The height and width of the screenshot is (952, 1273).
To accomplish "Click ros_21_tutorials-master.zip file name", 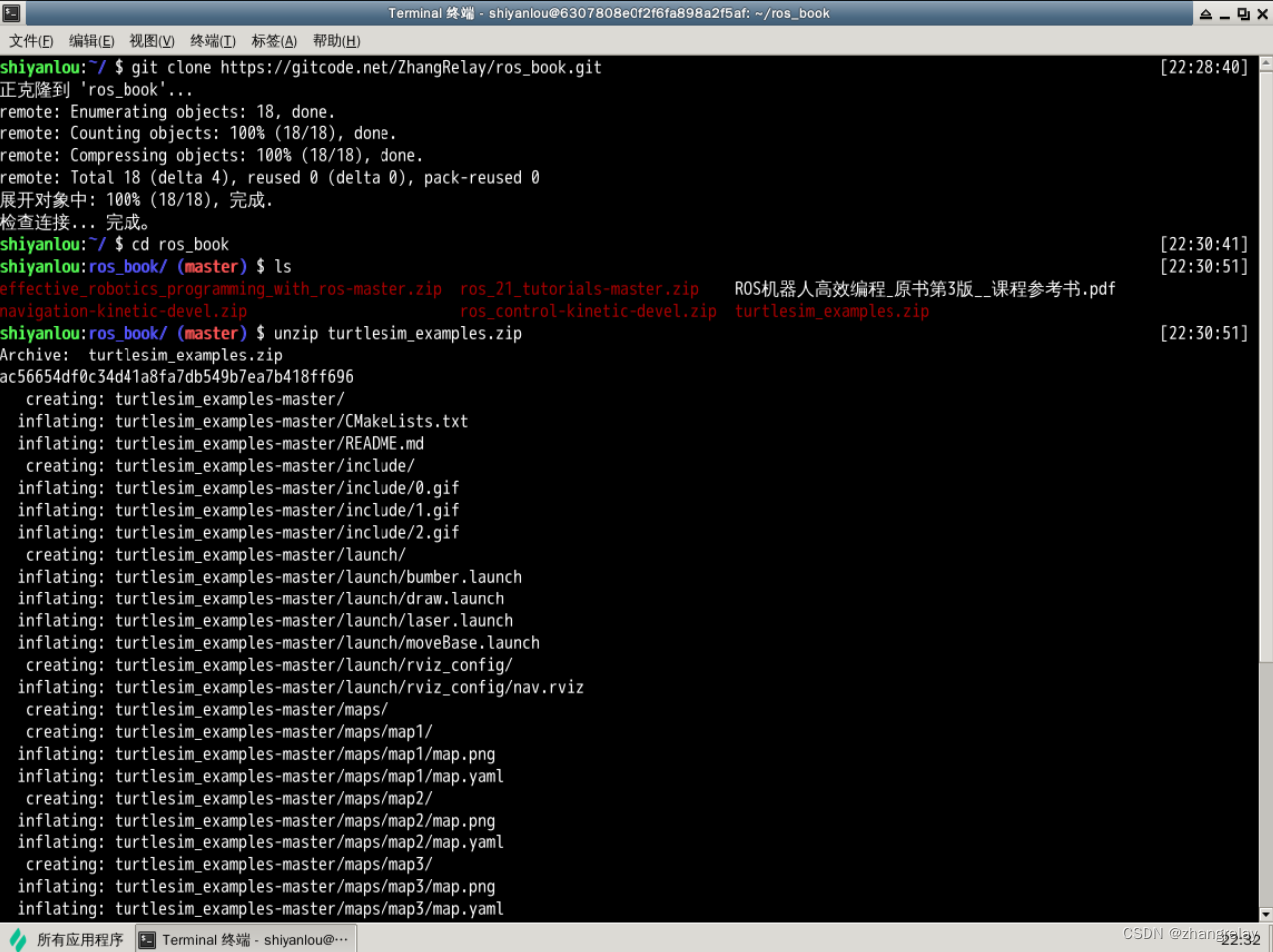I will (580, 289).
